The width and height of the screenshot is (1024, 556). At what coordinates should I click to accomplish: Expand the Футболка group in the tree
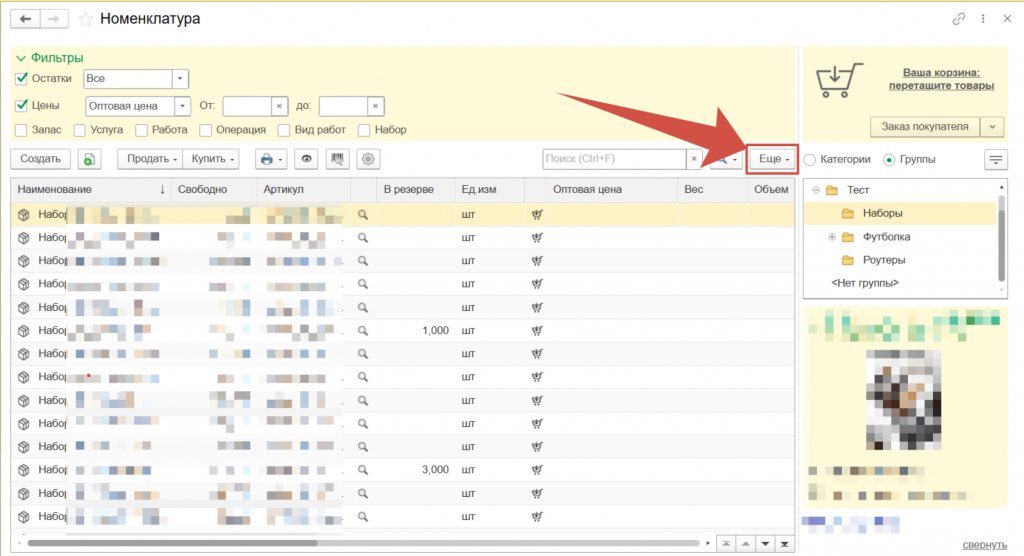[x=832, y=237]
